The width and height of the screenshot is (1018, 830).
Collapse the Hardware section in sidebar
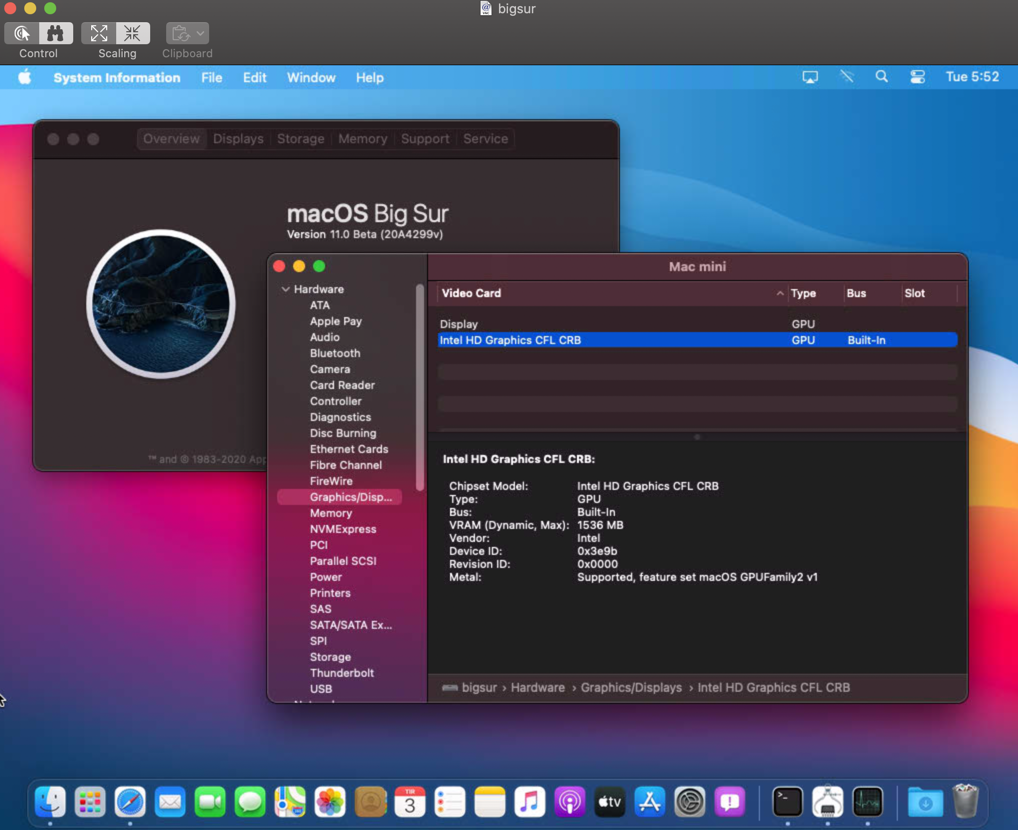(286, 289)
